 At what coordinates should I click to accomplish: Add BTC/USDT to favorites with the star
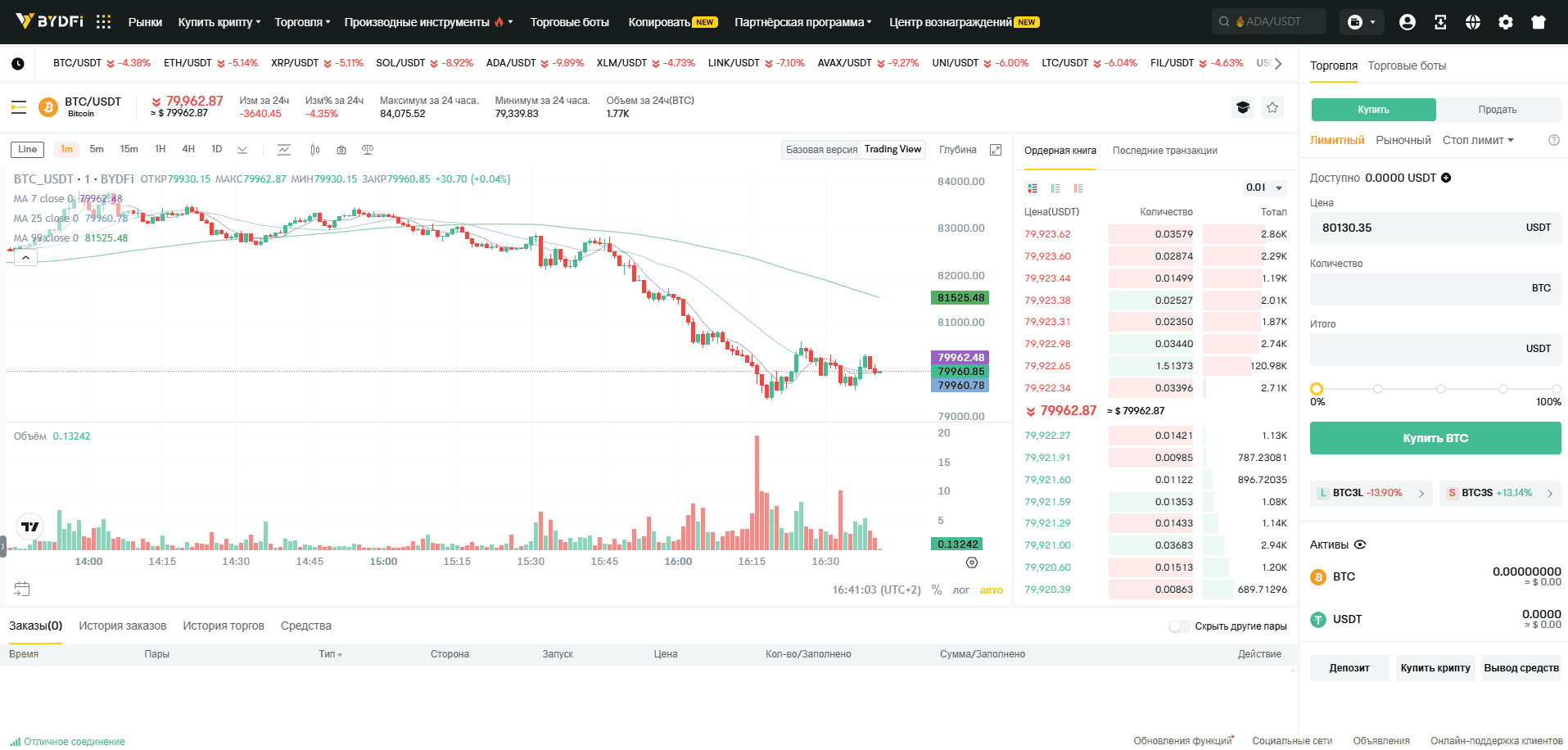point(1272,107)
